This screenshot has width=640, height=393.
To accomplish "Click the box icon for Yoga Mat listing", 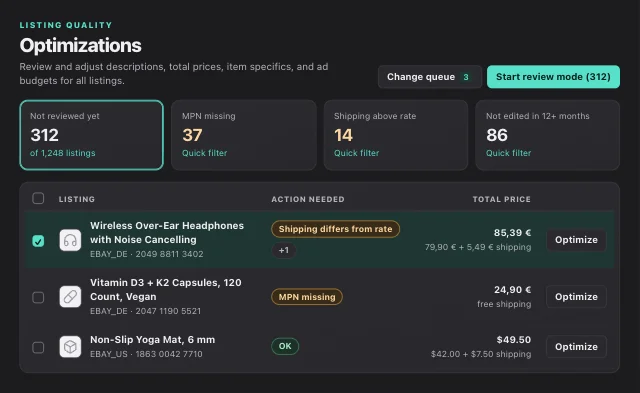I will coord(70,347).
